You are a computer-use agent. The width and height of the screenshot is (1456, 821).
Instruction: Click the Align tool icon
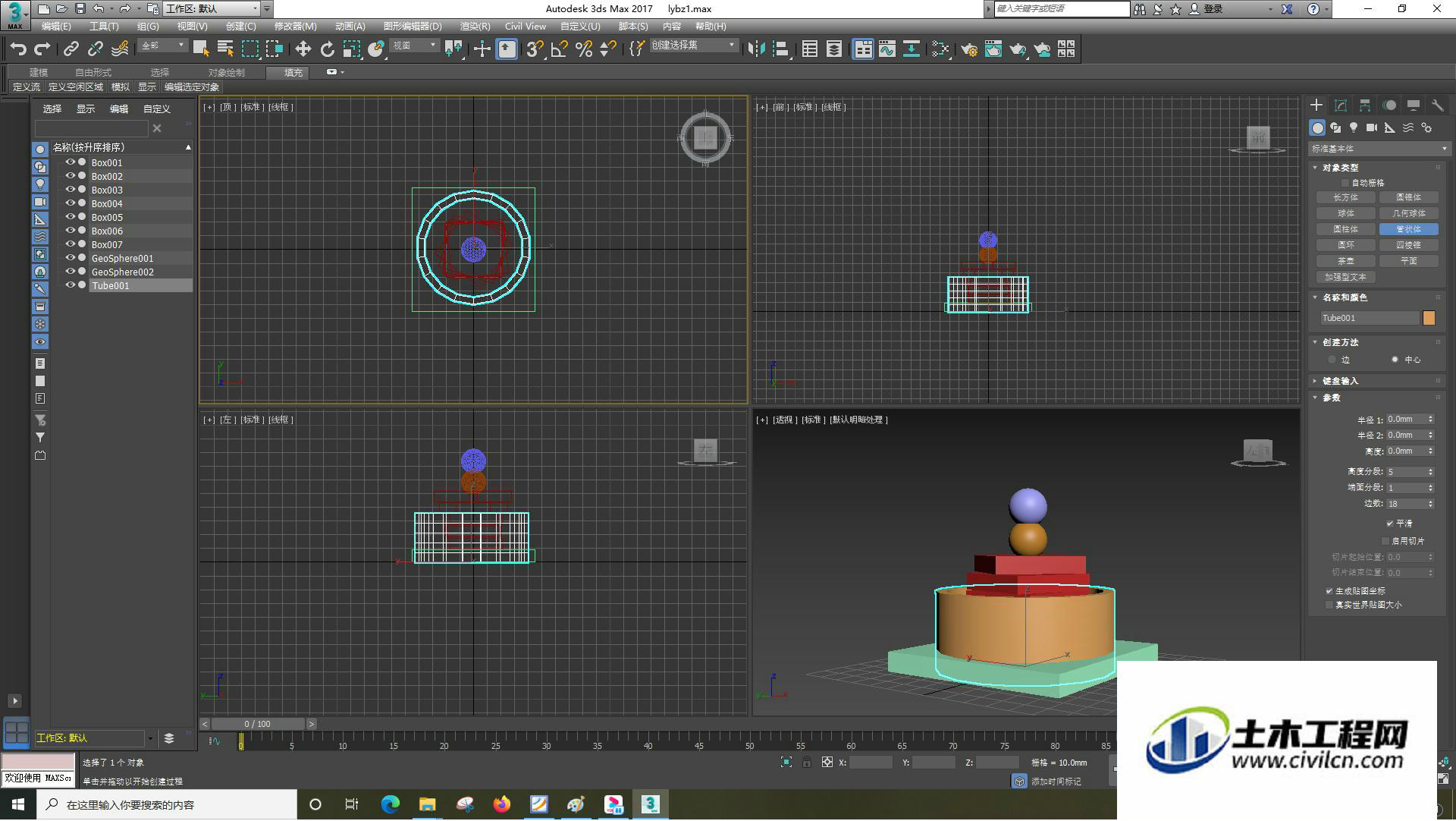point(780,49)
